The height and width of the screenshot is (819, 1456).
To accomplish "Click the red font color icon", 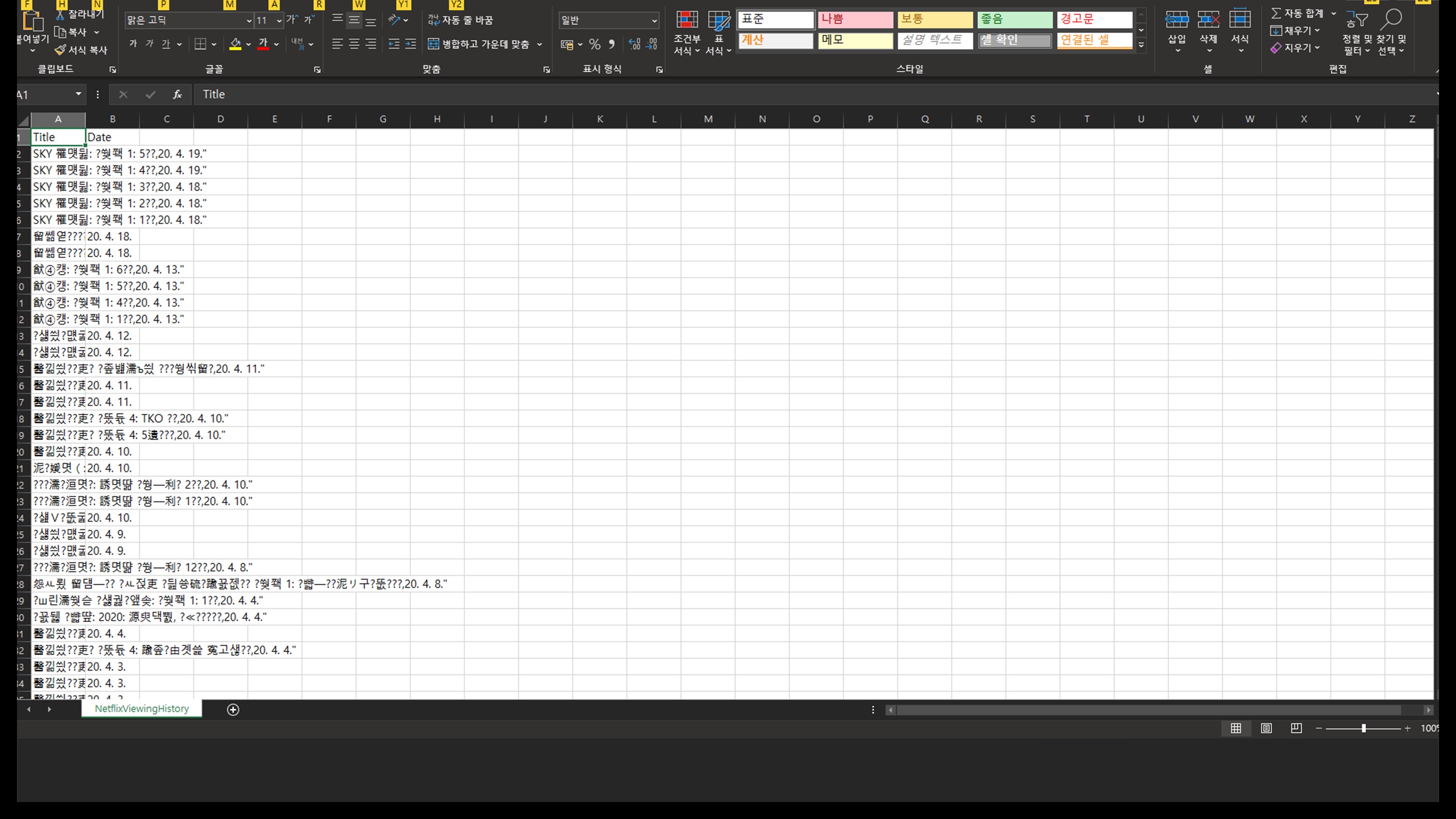I will click(x=263, y=44).
